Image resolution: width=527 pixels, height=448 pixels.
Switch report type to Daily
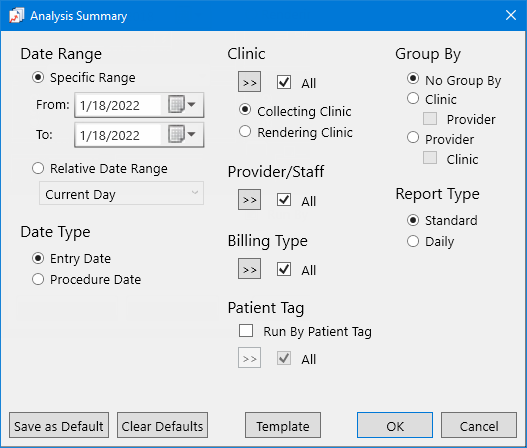(x=413, y=241)
